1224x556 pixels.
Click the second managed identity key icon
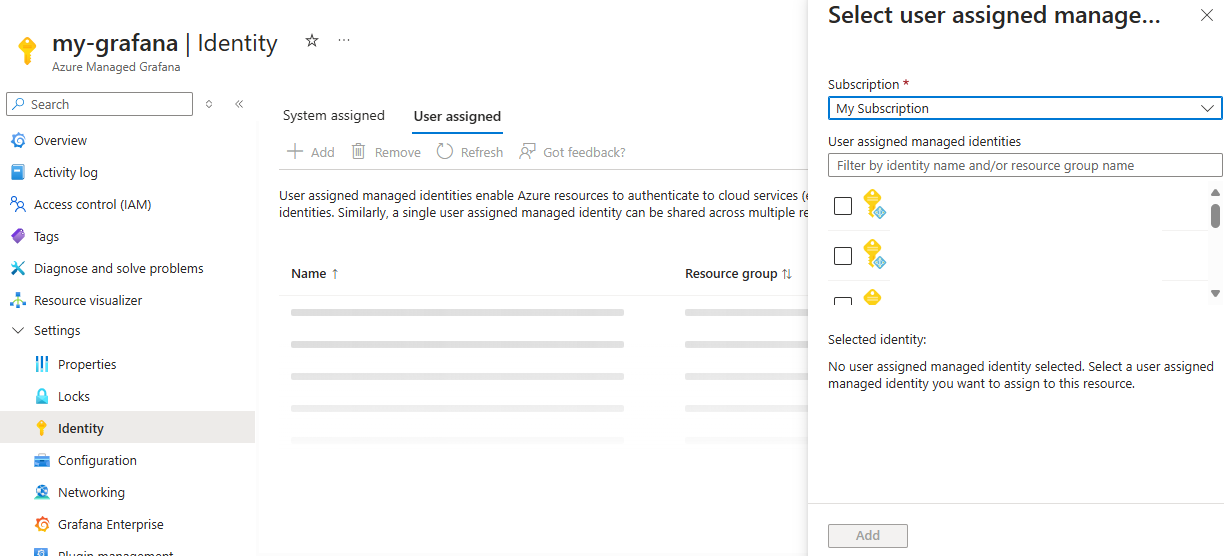(x=875, y=254)
